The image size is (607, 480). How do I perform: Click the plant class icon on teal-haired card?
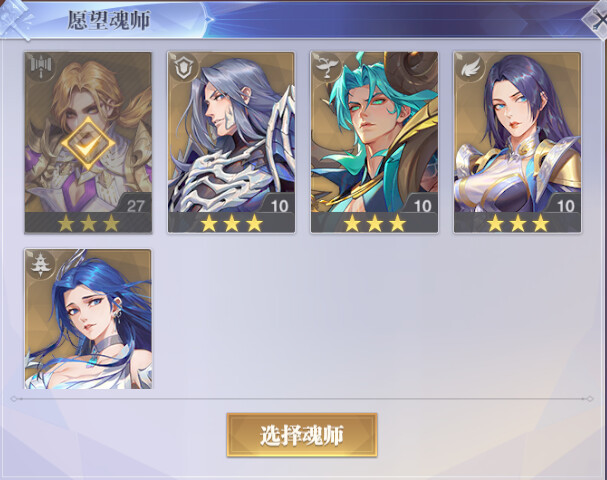[x=328, y=68]
